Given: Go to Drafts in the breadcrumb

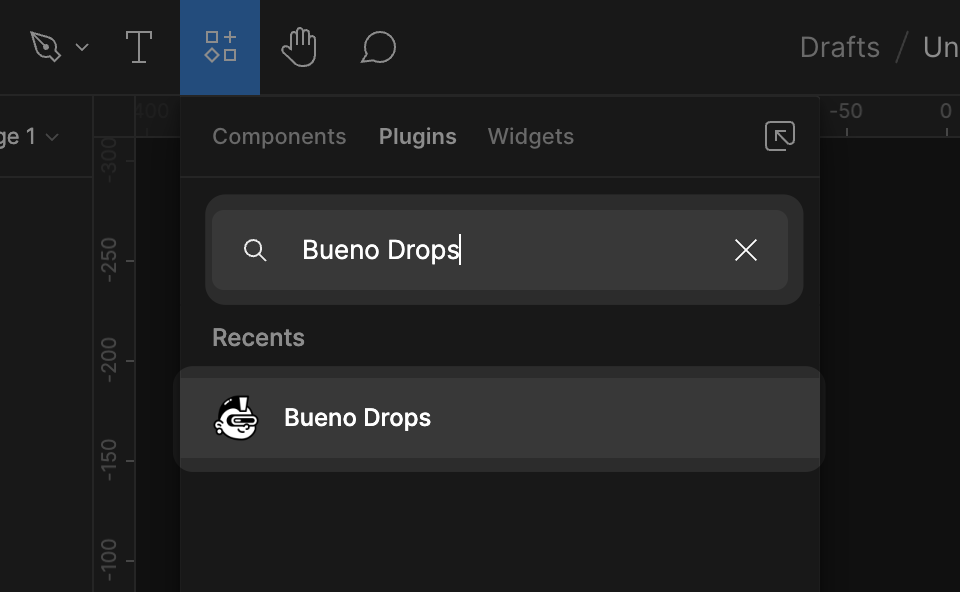Looking at the screenshot, I should point(839,47).
